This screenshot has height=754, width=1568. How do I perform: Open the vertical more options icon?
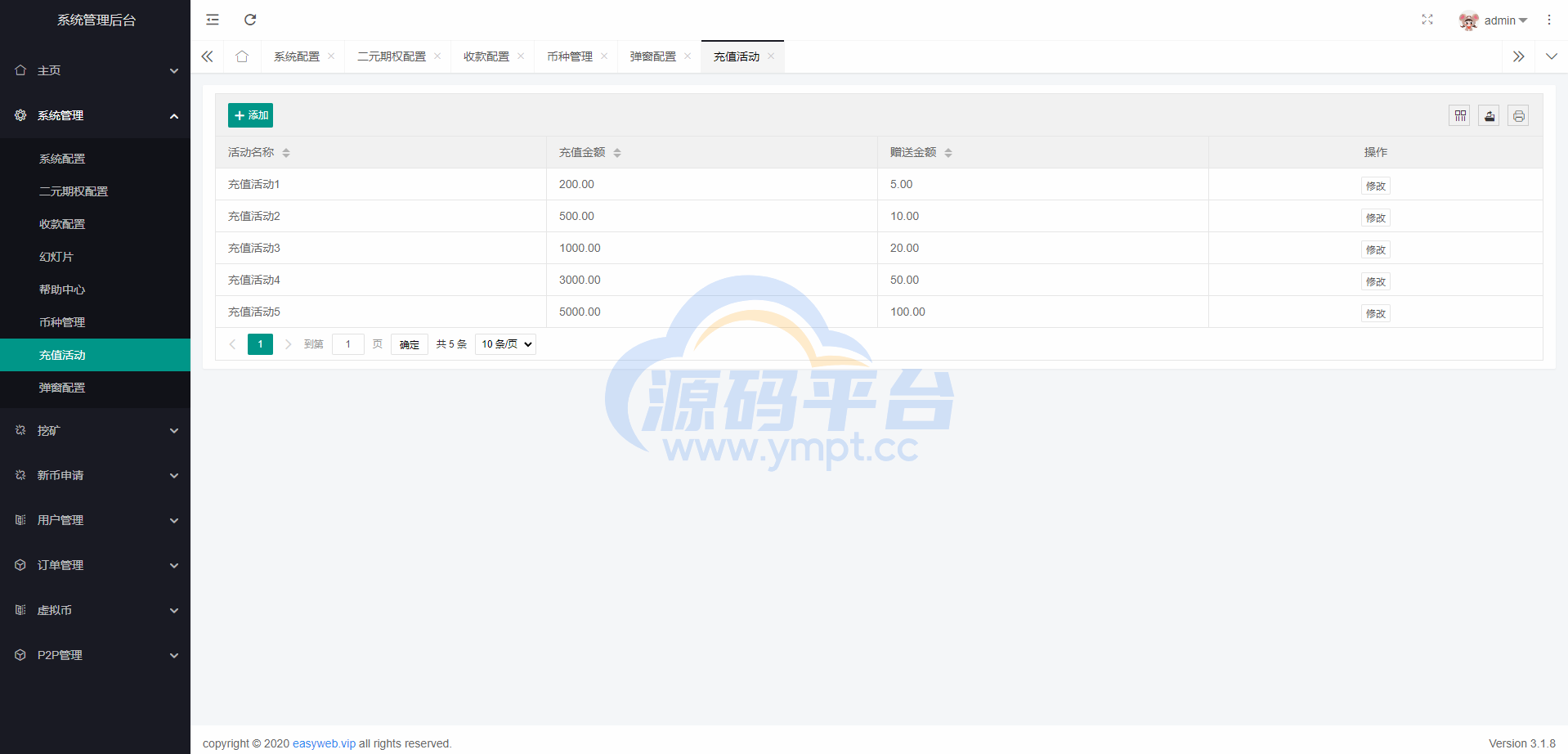point(1549,20)
